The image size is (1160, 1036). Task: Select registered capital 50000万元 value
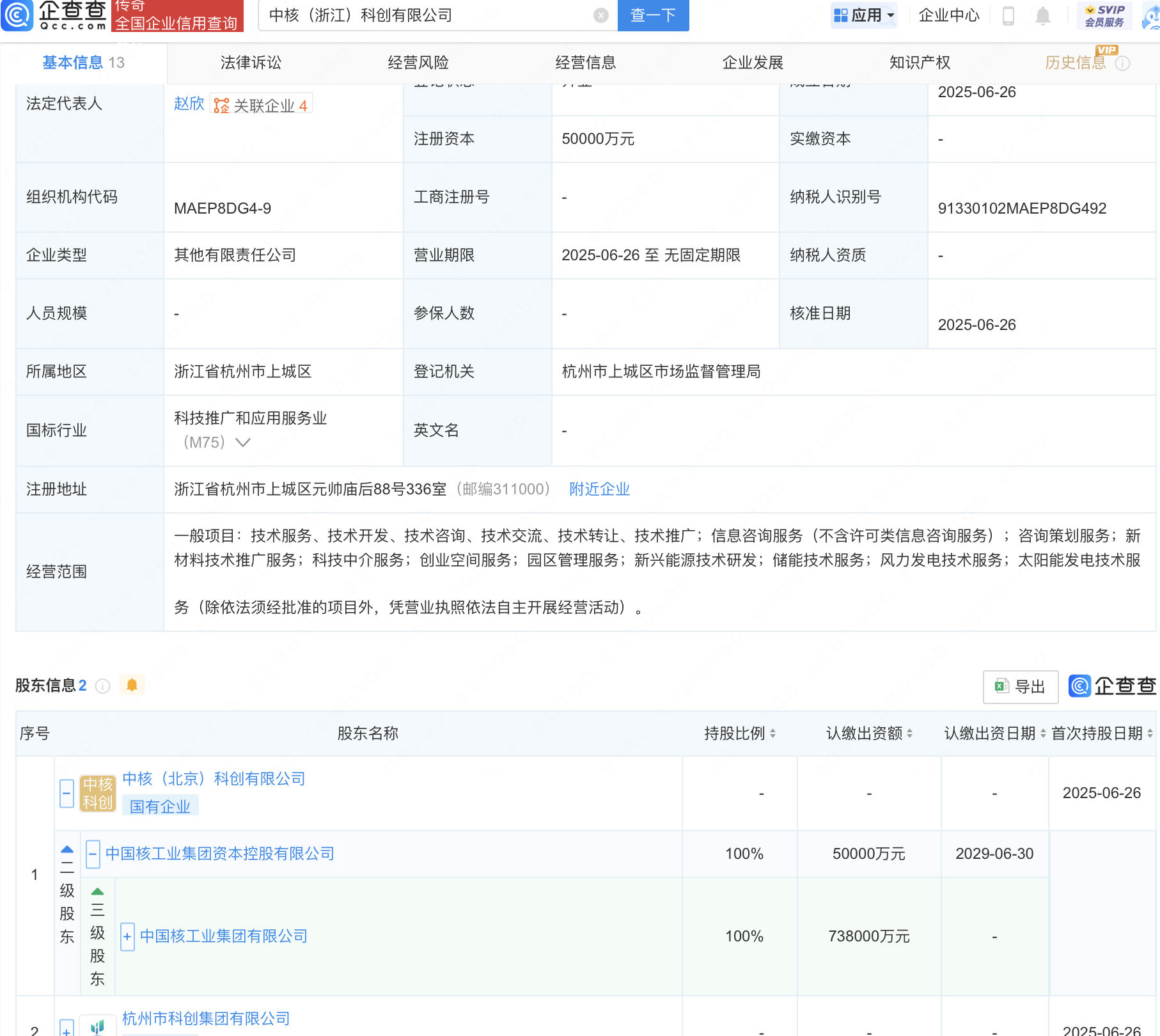coord(598,139)
